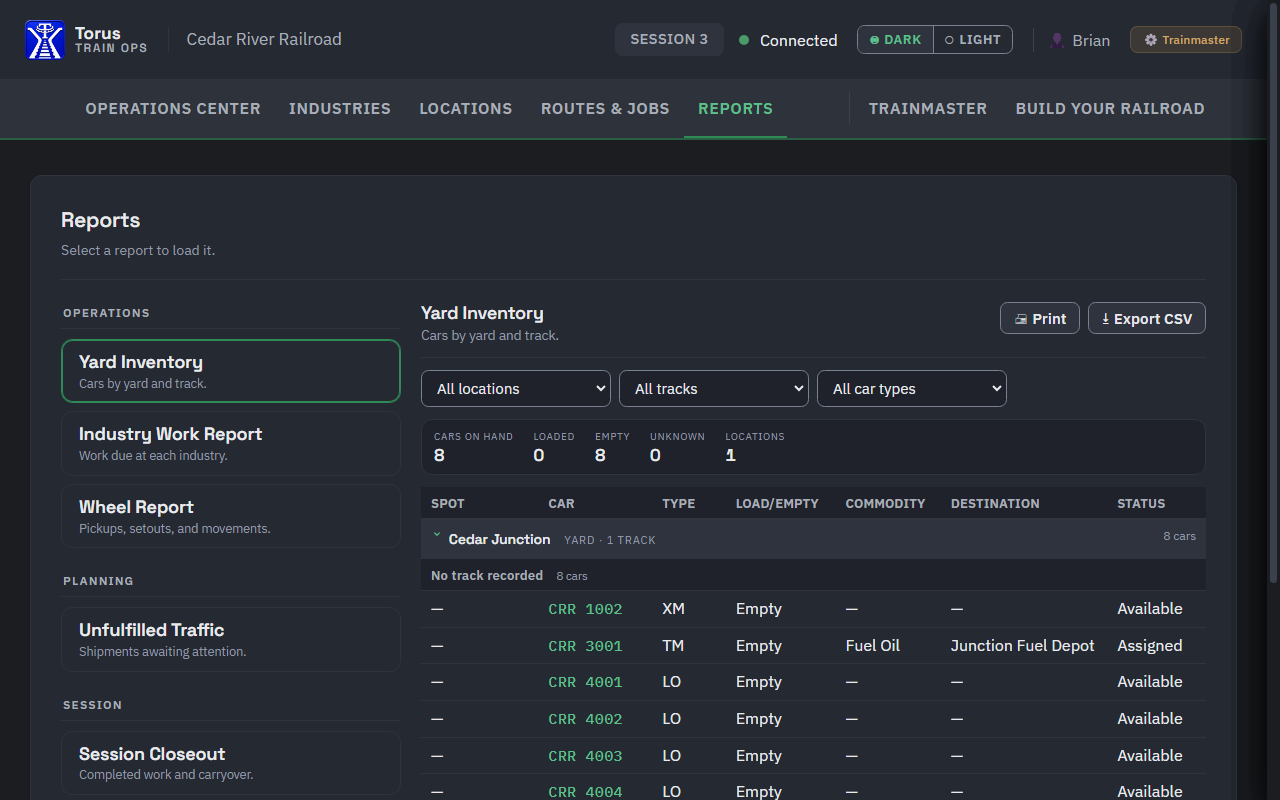Click the Junction Fuel Depot destination cell
Image resolution: width=1280 pixels, height=800 pixels.
[x=1023, y=646]
